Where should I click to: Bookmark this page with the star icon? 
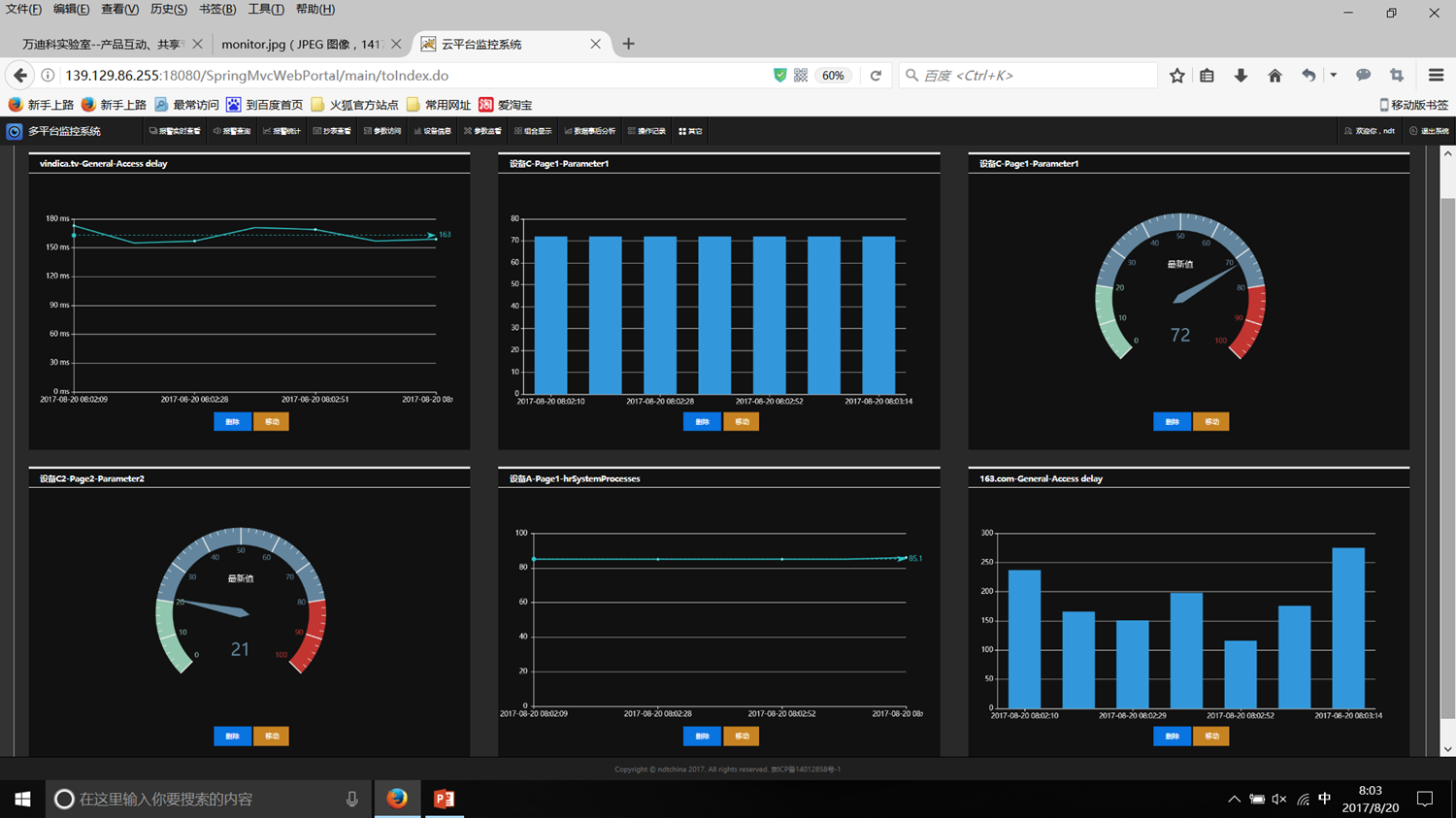click(1176, 76)
